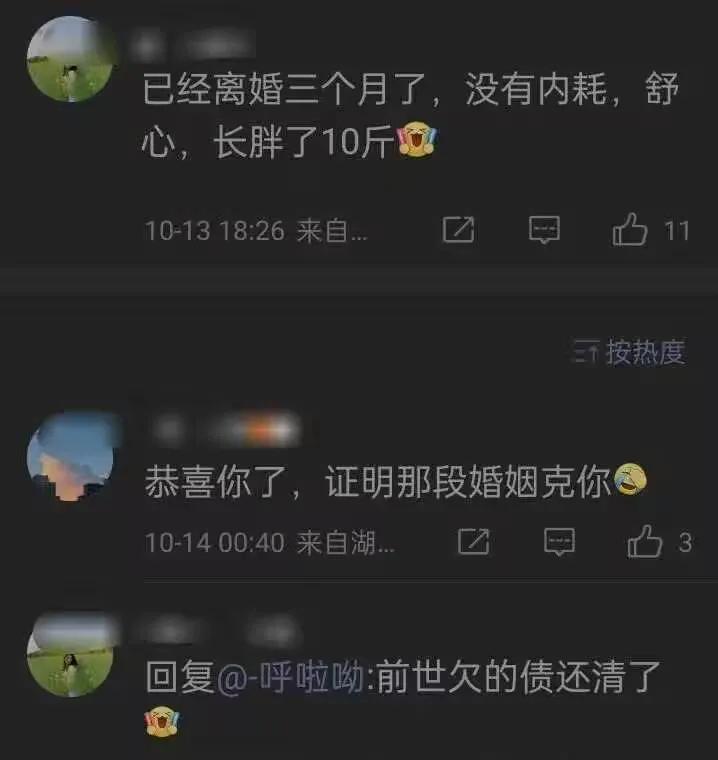Viewport: 718px width, 760px height.
Task: Open the second commenter's blurred username
Action: (x=226, y=429)
